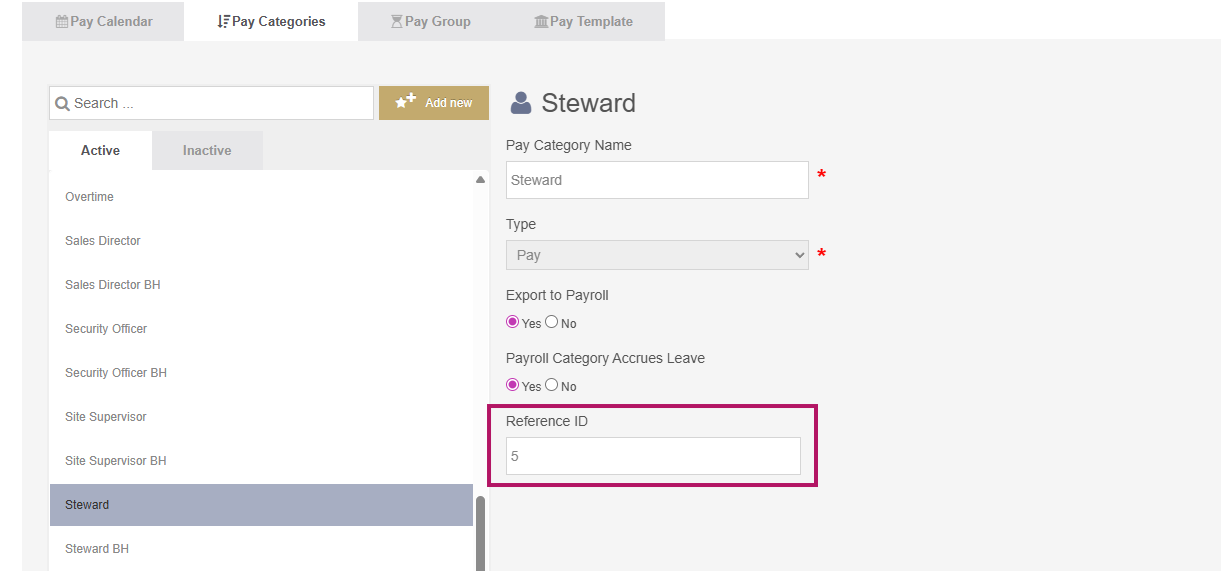Select Site Supervisor from the list
The width and height of the screenshot is (1221, 571).
pos(106,417)
